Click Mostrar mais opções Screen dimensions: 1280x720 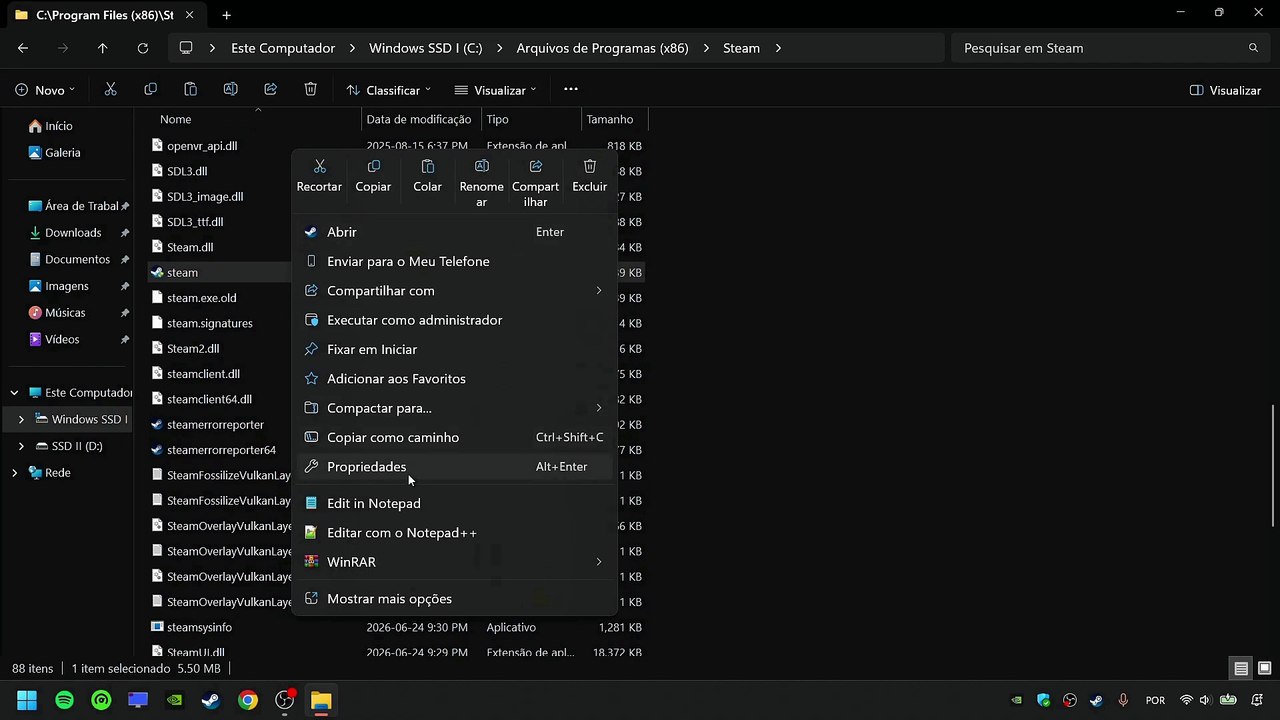(454, 599)
